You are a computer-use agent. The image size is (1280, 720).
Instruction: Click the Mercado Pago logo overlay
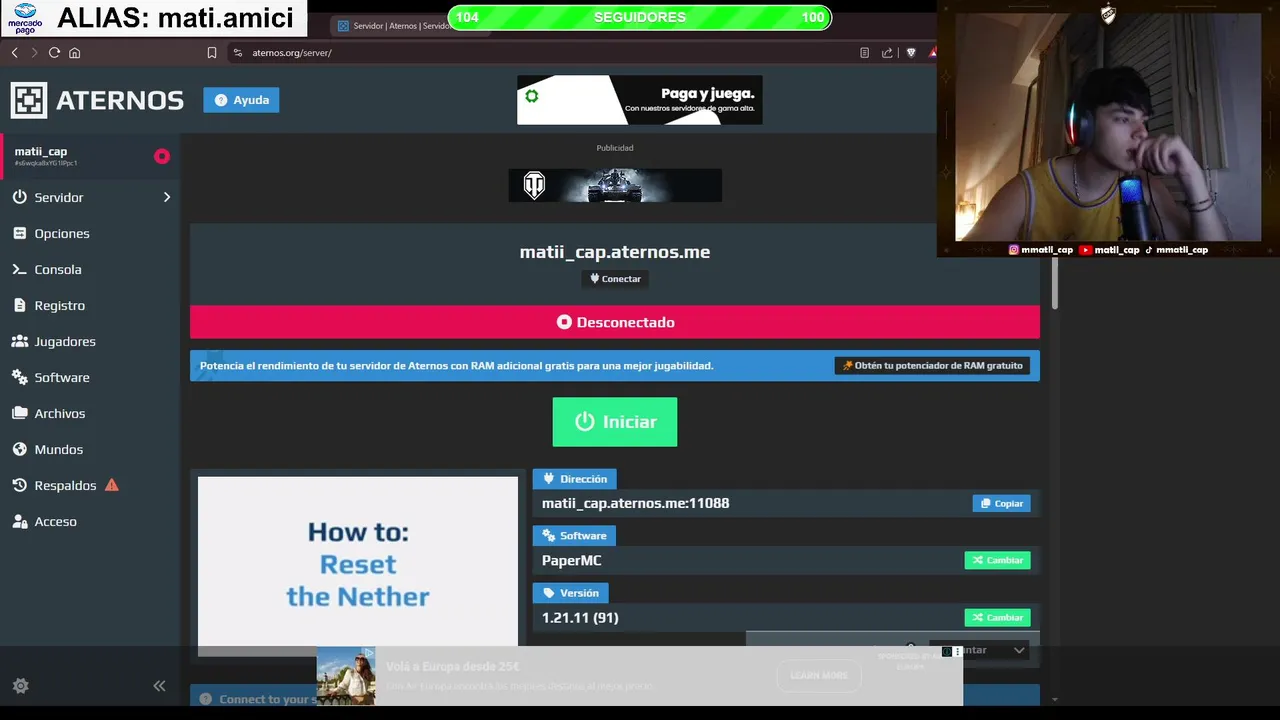click(x=25, y=18)
